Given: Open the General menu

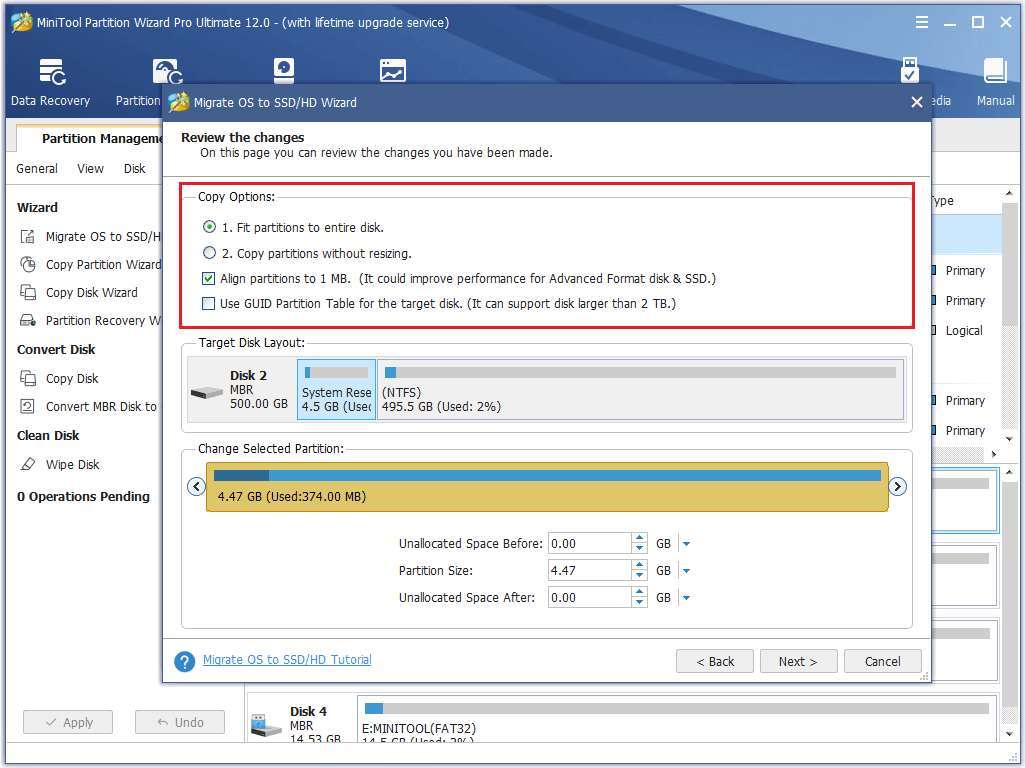Looking at the screenshot, I should [x=37, y=169].
